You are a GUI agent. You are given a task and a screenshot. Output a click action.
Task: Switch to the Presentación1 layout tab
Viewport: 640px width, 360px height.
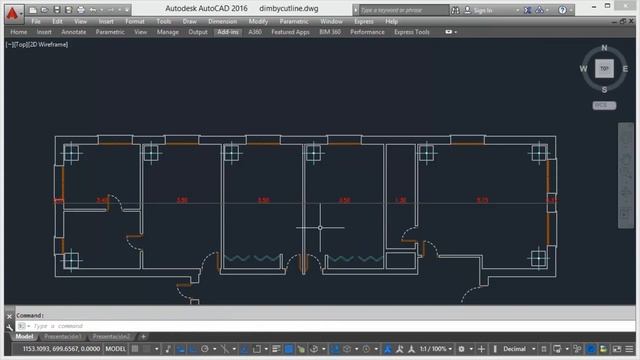[x=63, y=337]
